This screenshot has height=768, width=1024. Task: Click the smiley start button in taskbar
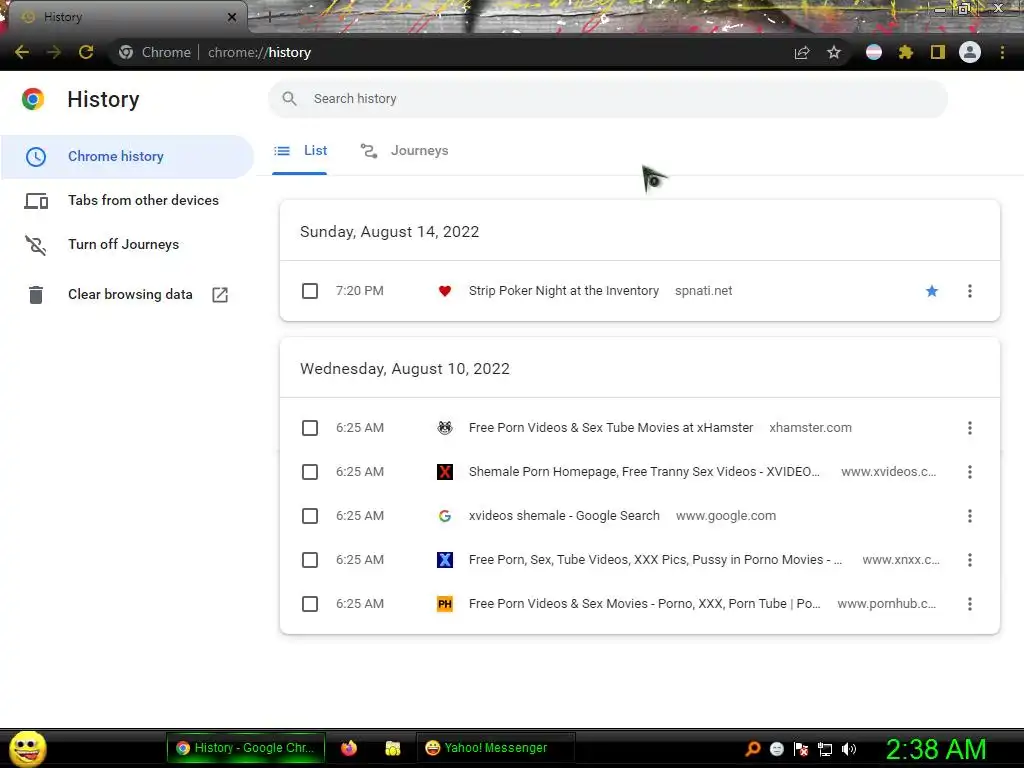click(27, 748)
